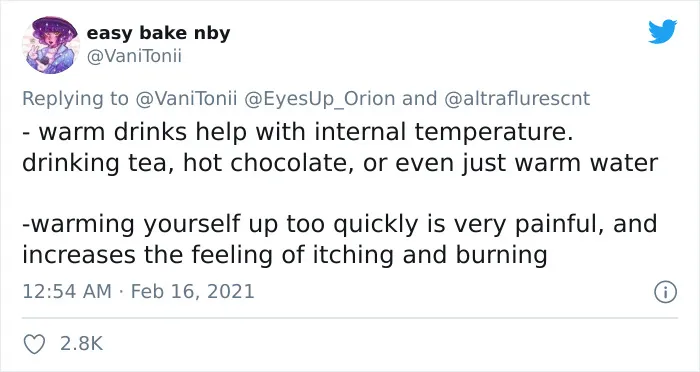Click the display name easy bake nby
700x372 pixels.
158,33
